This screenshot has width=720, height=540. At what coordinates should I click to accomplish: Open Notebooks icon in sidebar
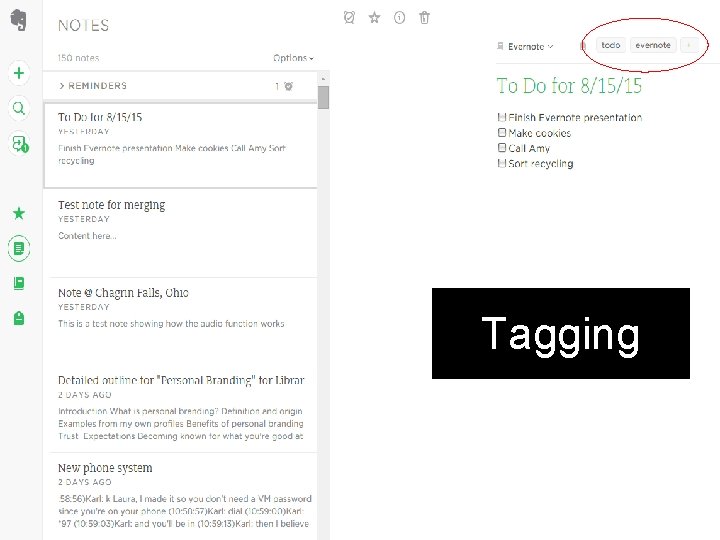[19, 283]
